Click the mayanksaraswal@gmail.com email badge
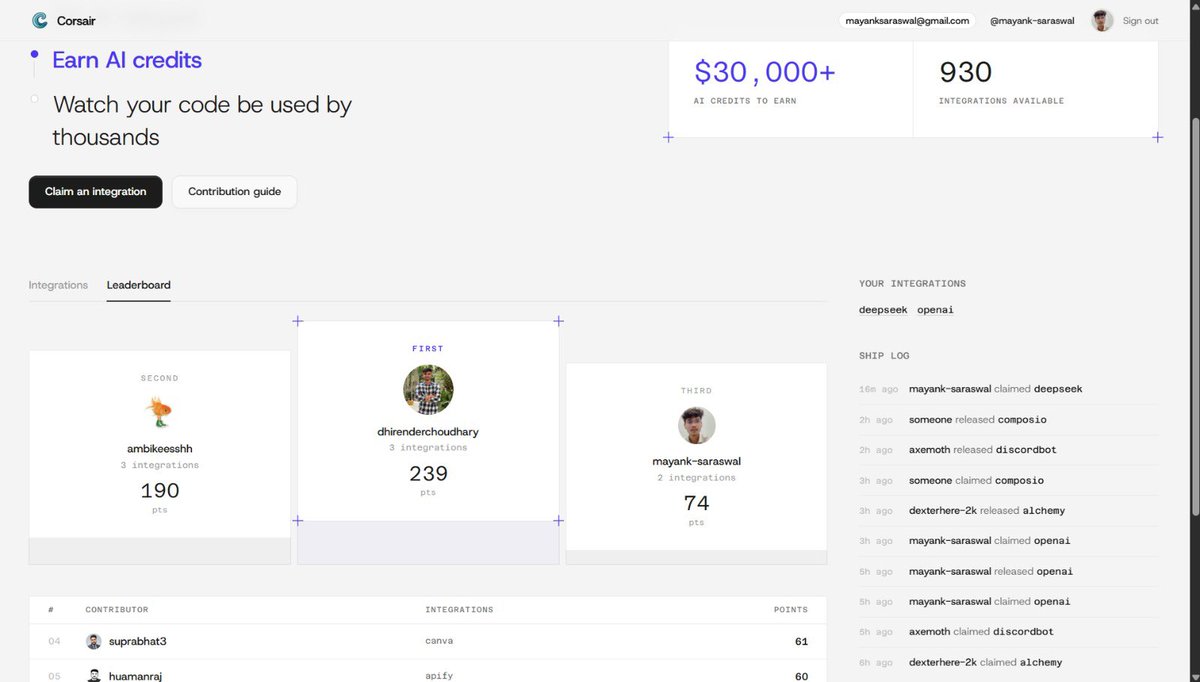This screenshot has height=682, width=1200. (908, 20)
